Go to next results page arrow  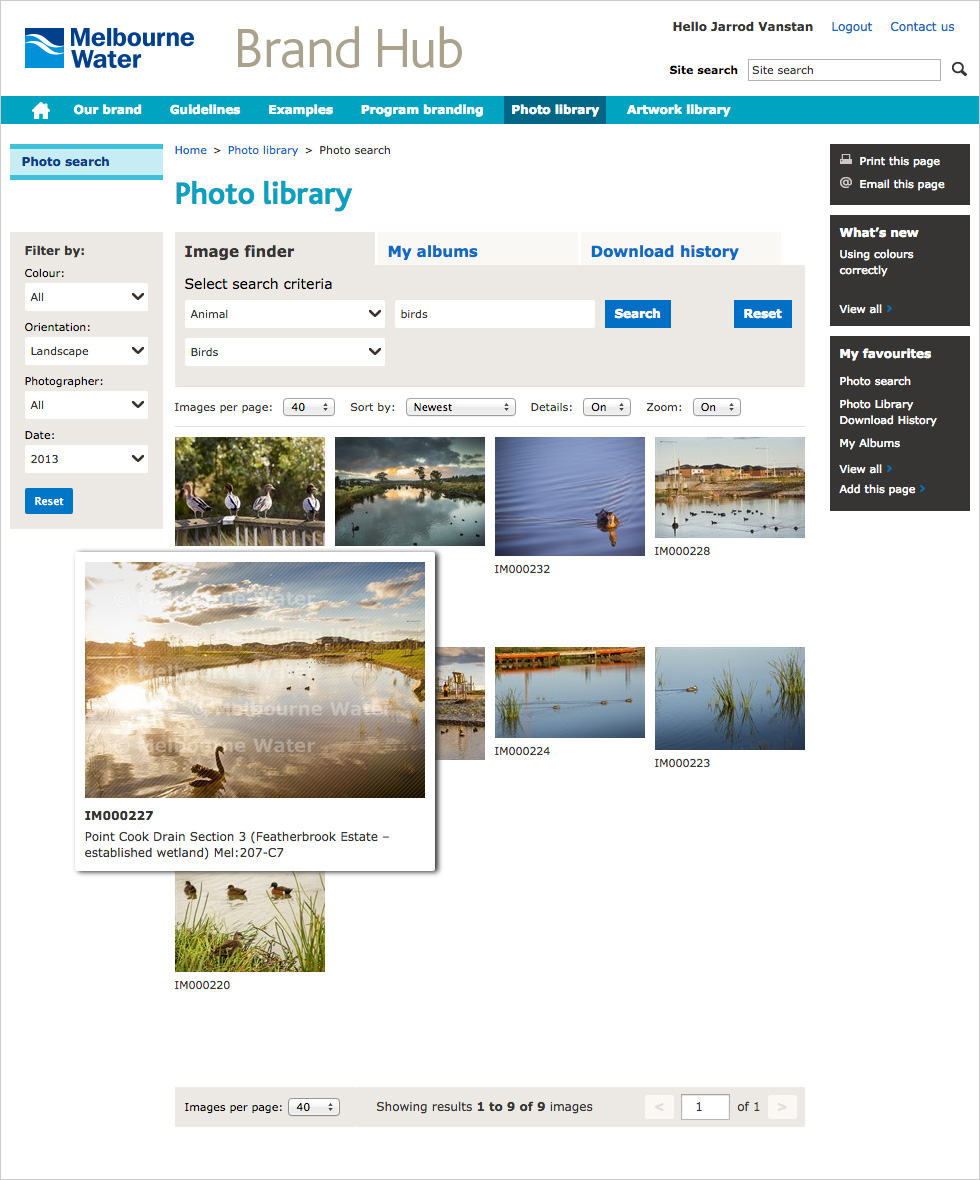point(782,1107)
